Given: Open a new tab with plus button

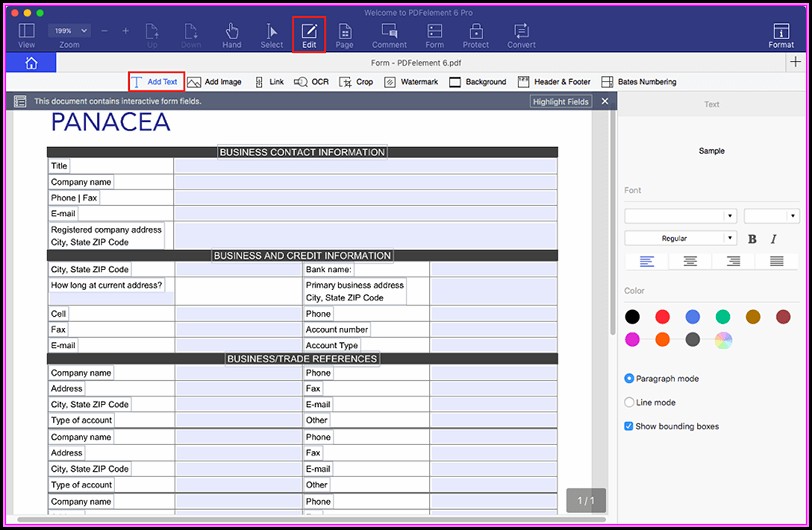Looking at the screenshot, I should click(x=796, y=63).
